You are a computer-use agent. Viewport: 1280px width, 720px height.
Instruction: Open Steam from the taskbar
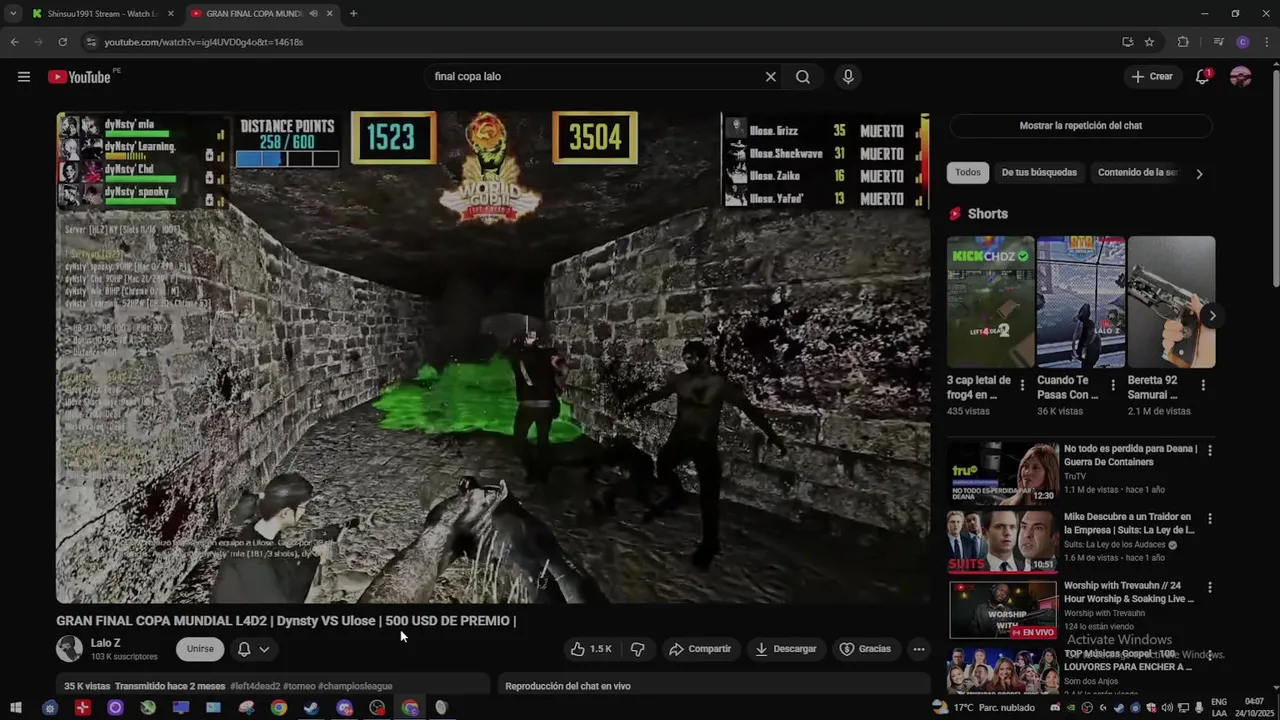[311, 708]
